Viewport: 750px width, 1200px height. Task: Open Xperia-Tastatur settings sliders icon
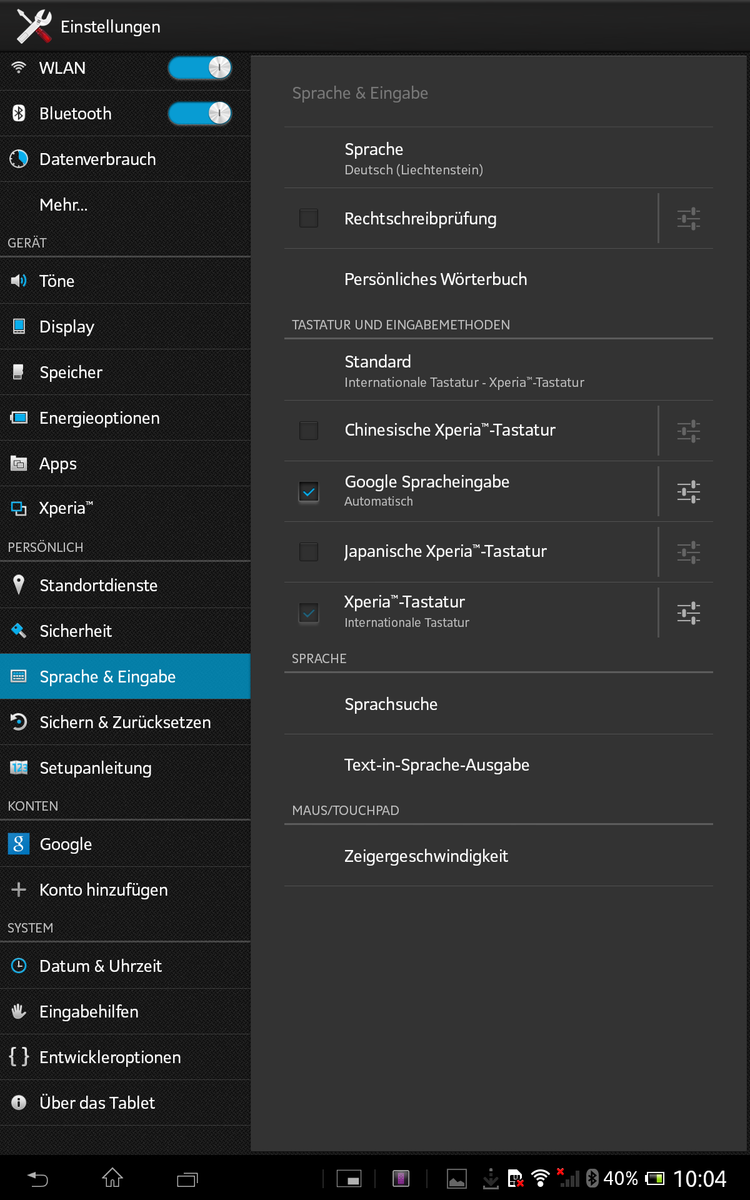tap(688, 612)
